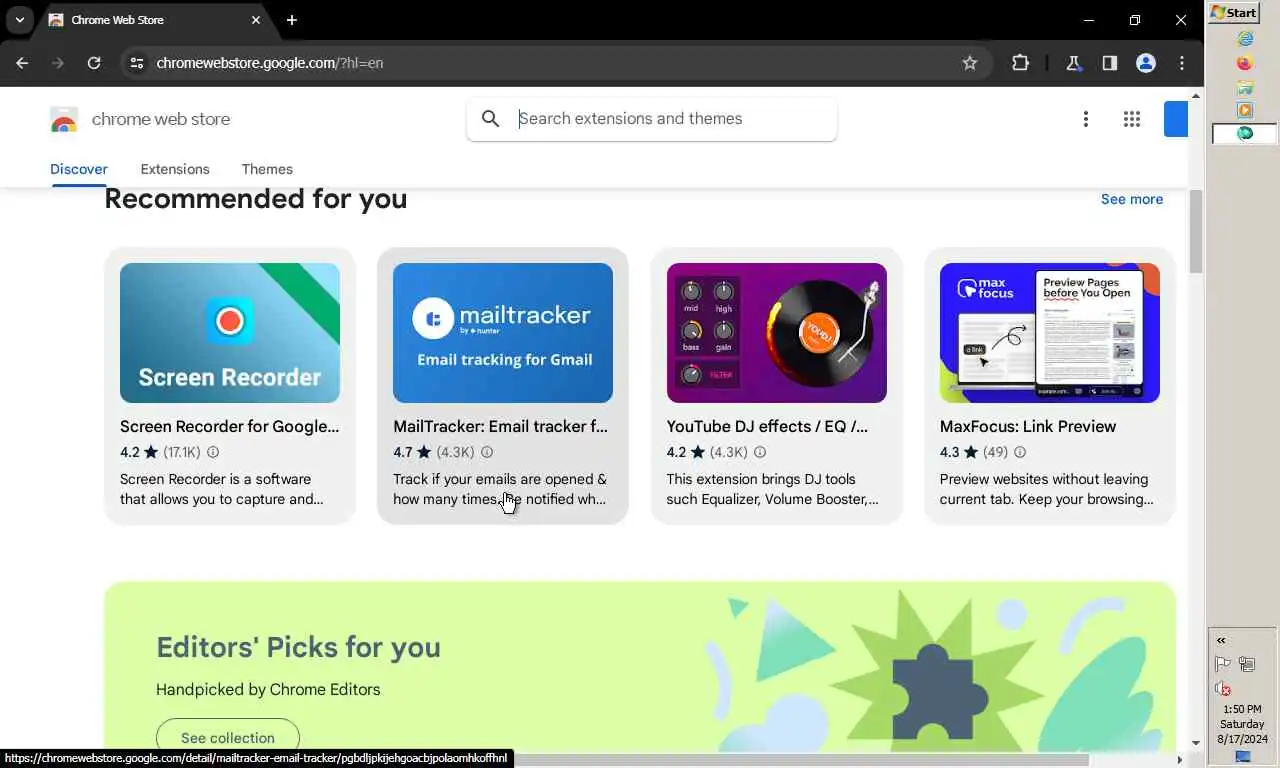
Task: Click the YouTube DJ turntable thumbnail
Action: coord(777,333)
